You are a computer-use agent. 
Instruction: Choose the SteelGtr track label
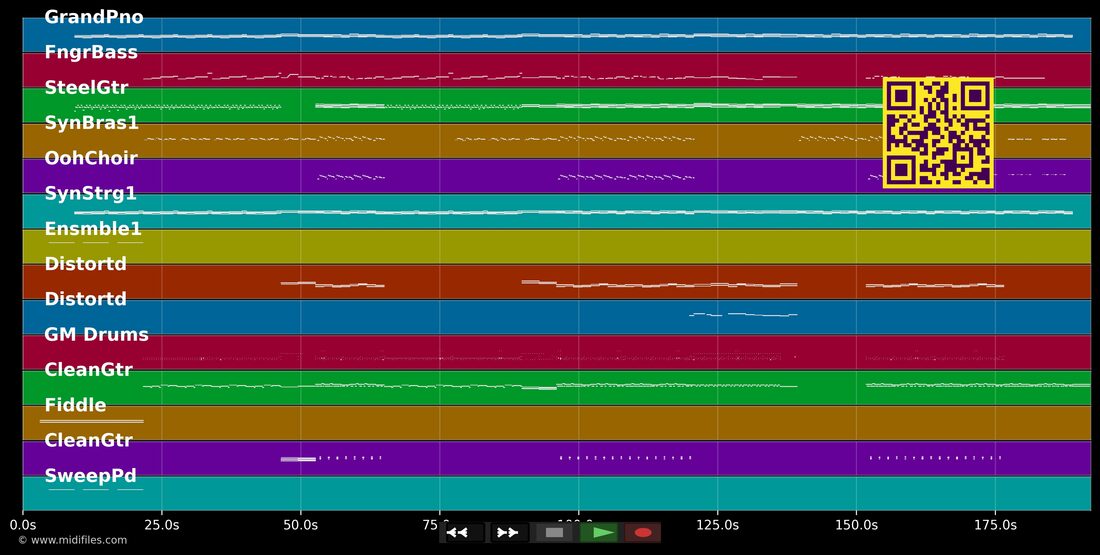click(x=86, y=87)
